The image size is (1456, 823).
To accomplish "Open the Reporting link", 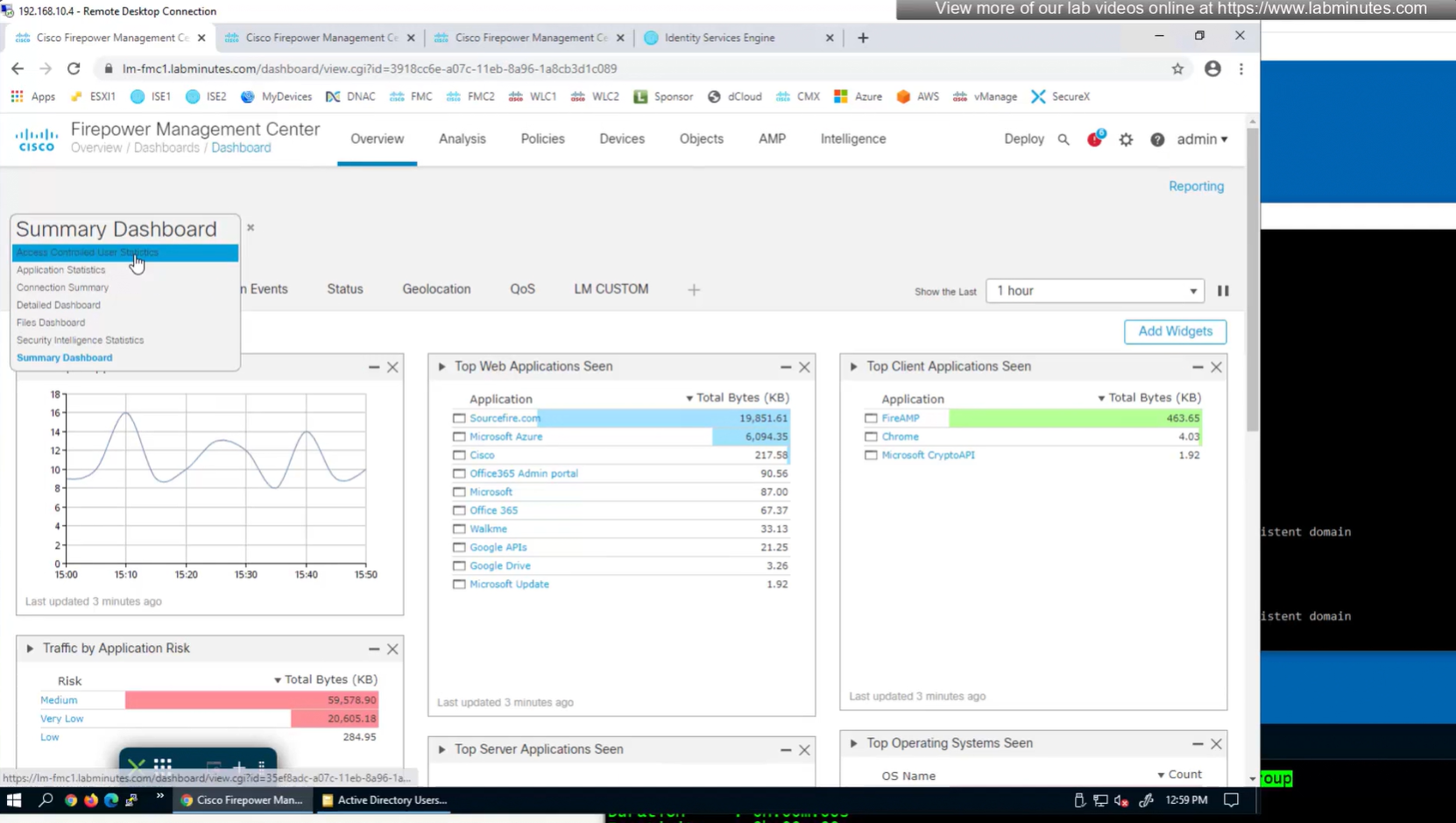I will click(1196, 187).
